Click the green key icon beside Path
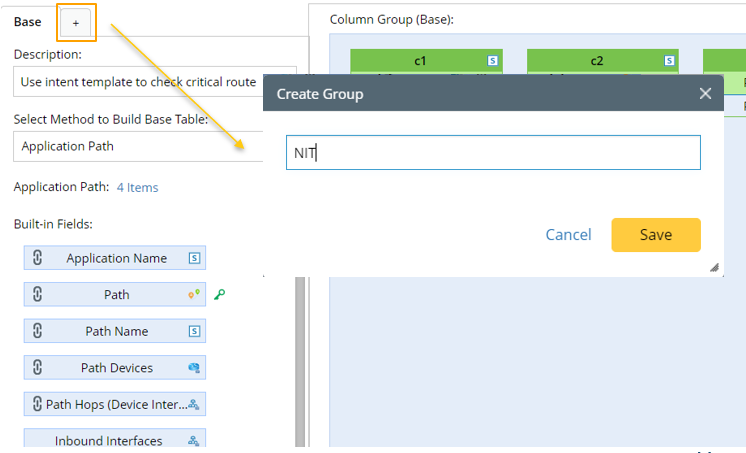The height and width of the screenshot is (453, 746). click(220, 294)
